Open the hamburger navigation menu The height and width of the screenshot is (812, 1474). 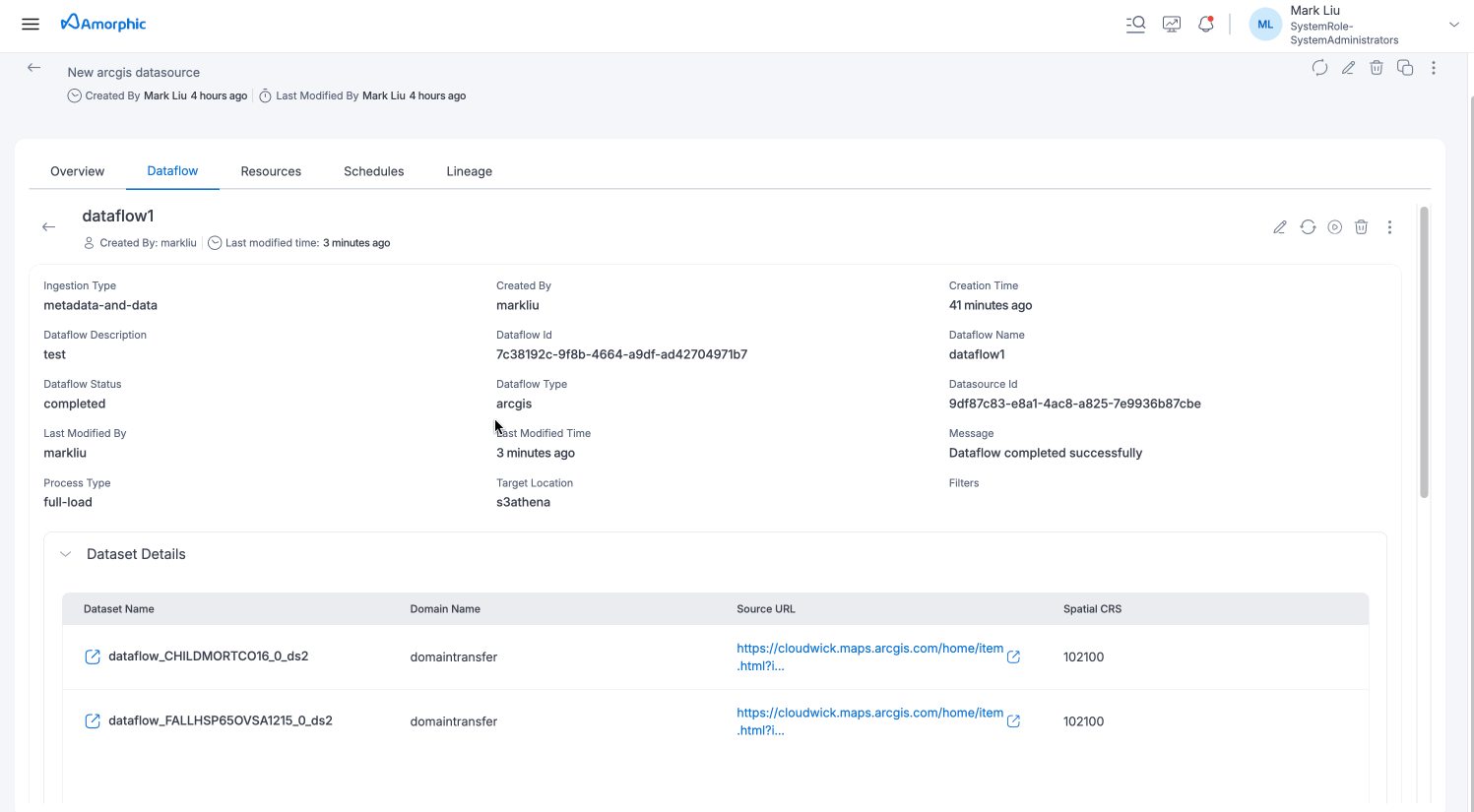(30, 24)
